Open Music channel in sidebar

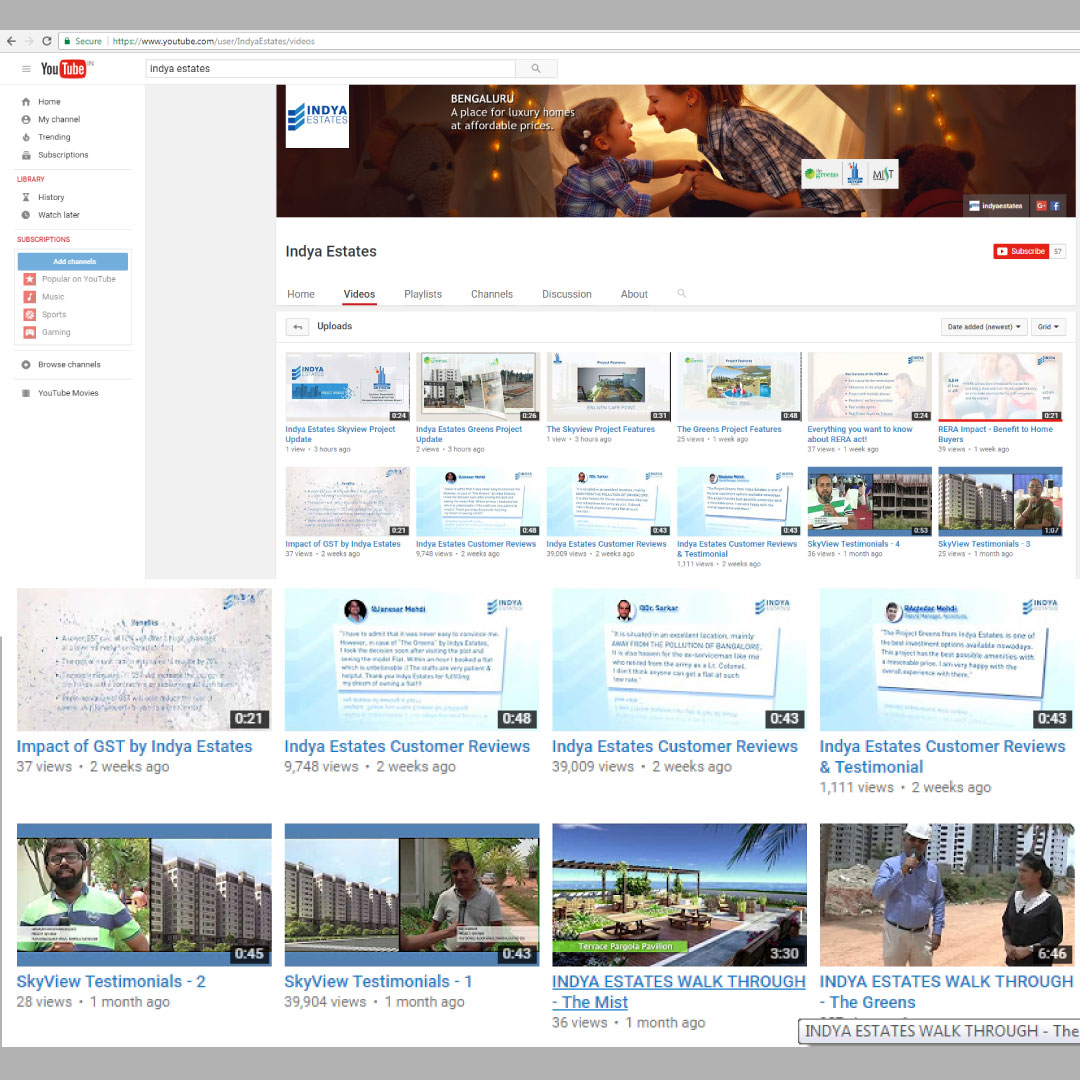click(53, 297)
